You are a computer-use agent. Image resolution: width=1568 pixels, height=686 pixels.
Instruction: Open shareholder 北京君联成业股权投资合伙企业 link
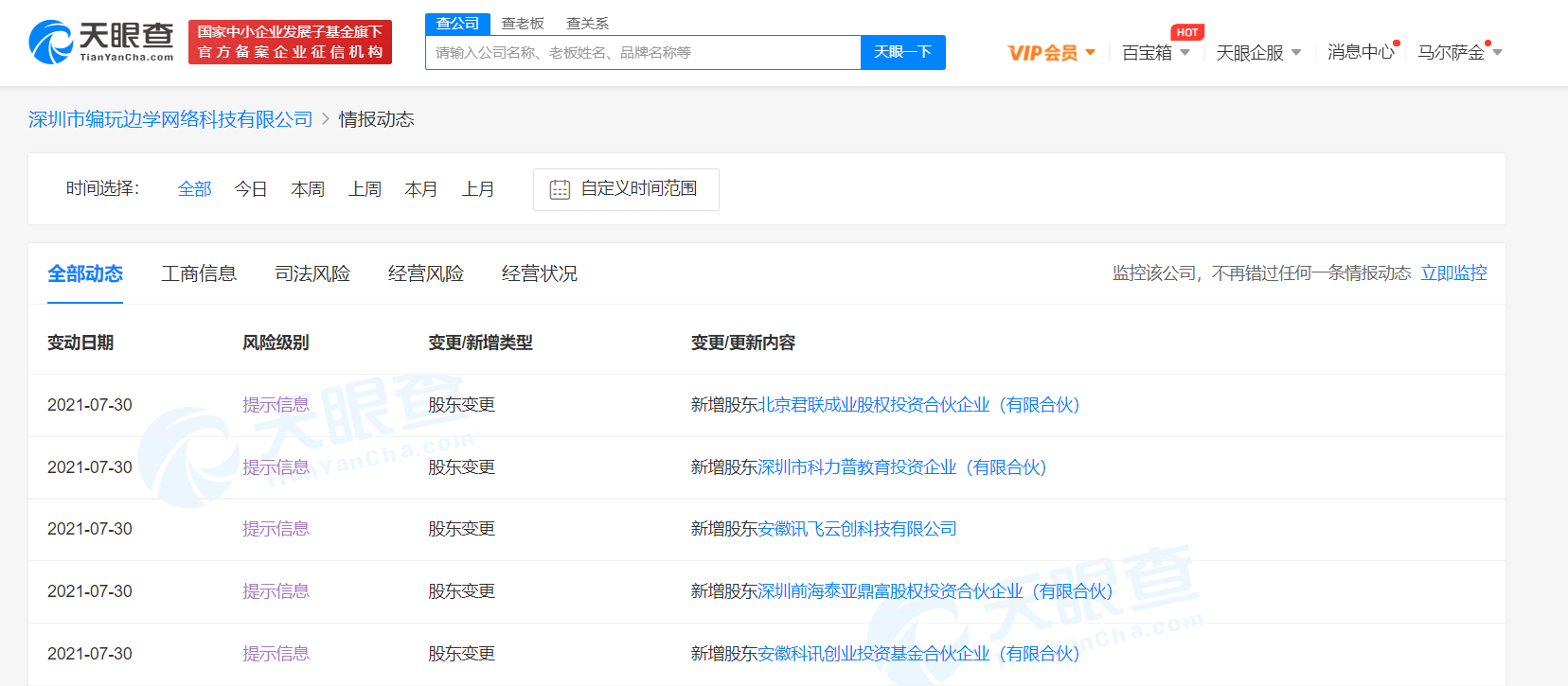point(918,405)
